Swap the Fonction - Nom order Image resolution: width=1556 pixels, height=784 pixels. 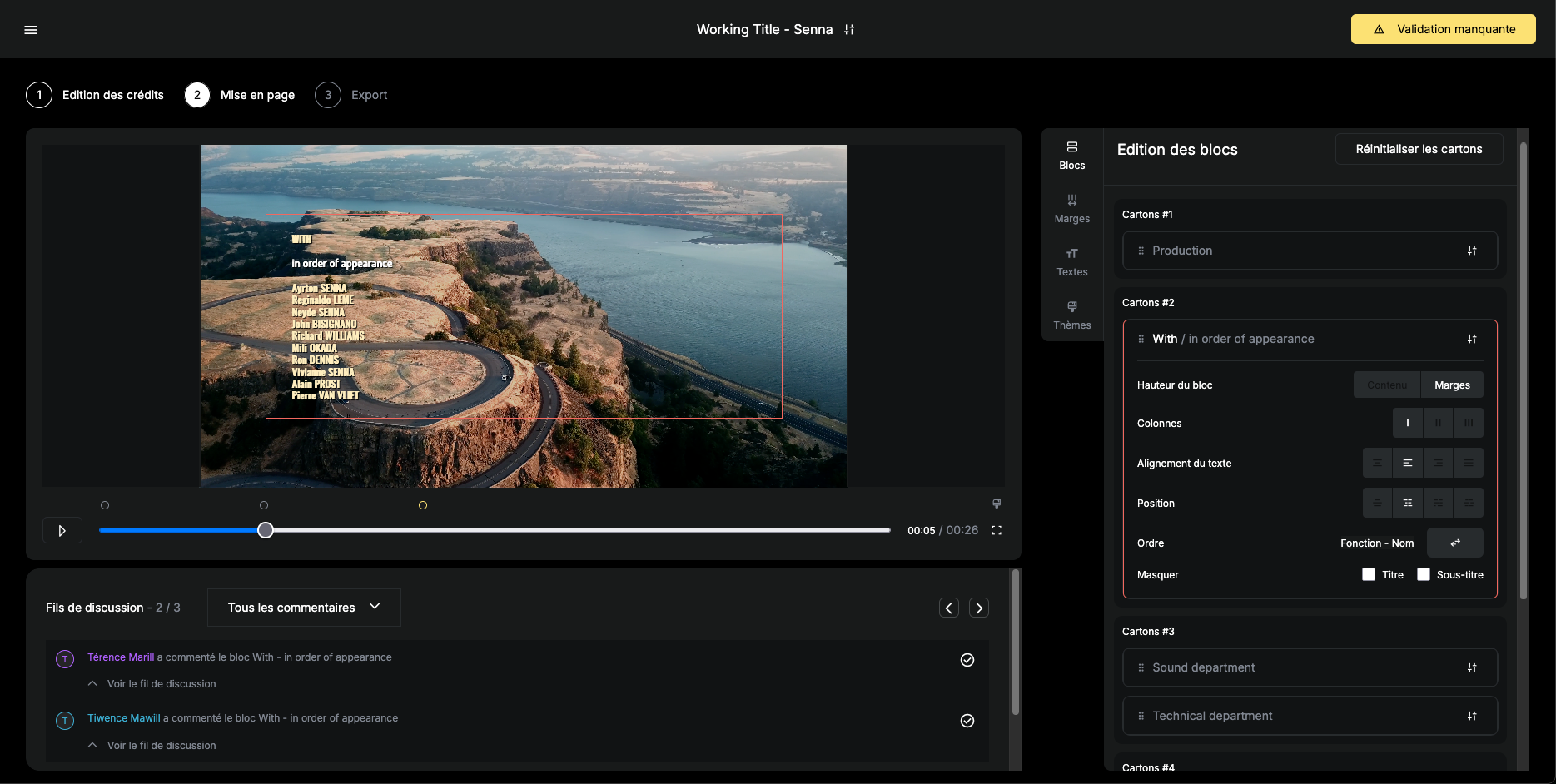(x=1454, y=543)
